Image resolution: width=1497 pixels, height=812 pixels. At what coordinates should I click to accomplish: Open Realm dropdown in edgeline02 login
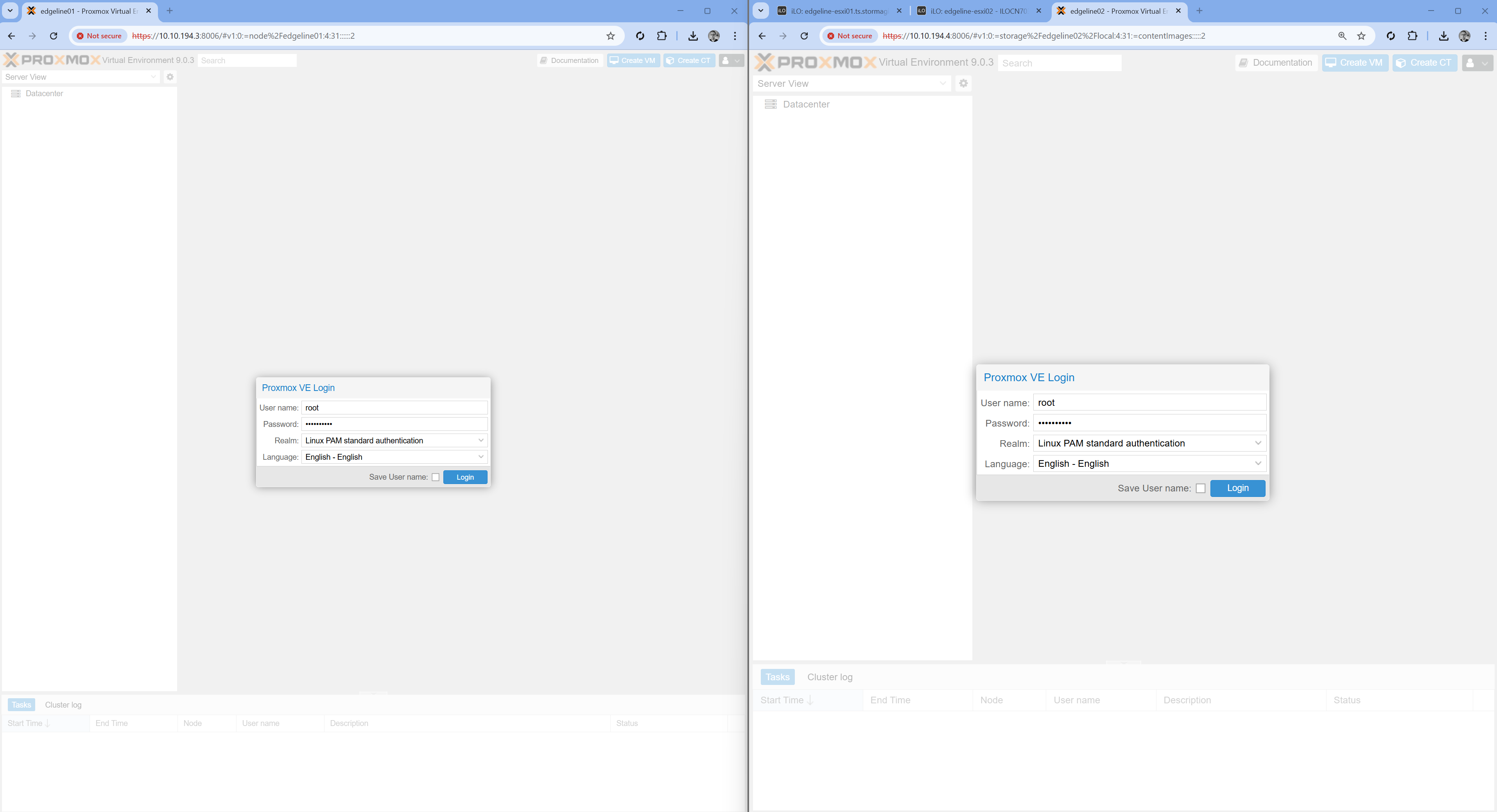tap(1258, 443)
